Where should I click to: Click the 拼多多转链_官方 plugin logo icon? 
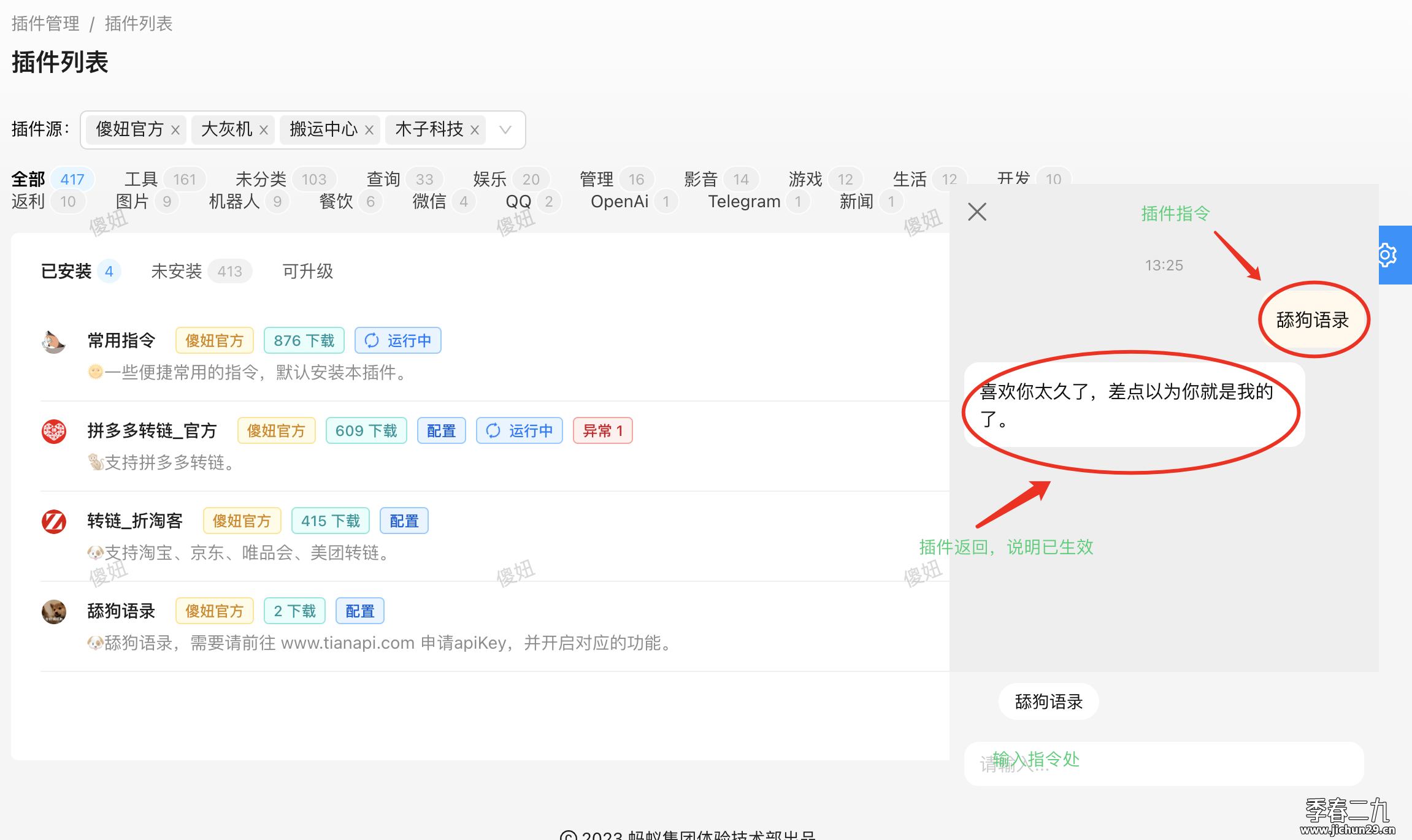click(54, 431)
